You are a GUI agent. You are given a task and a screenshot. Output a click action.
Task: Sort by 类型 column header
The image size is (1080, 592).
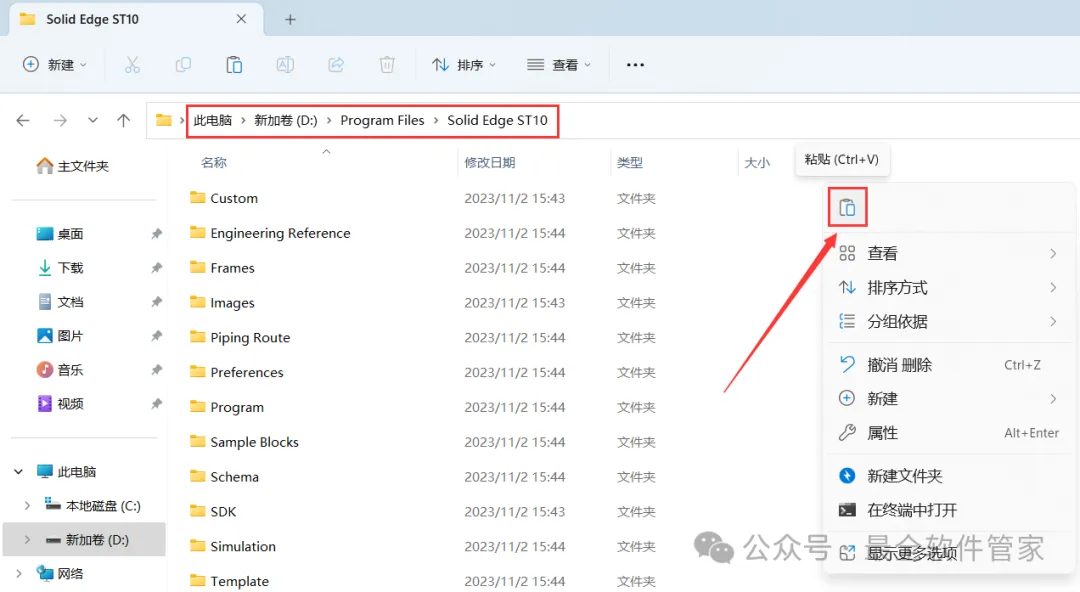(630, 163)
